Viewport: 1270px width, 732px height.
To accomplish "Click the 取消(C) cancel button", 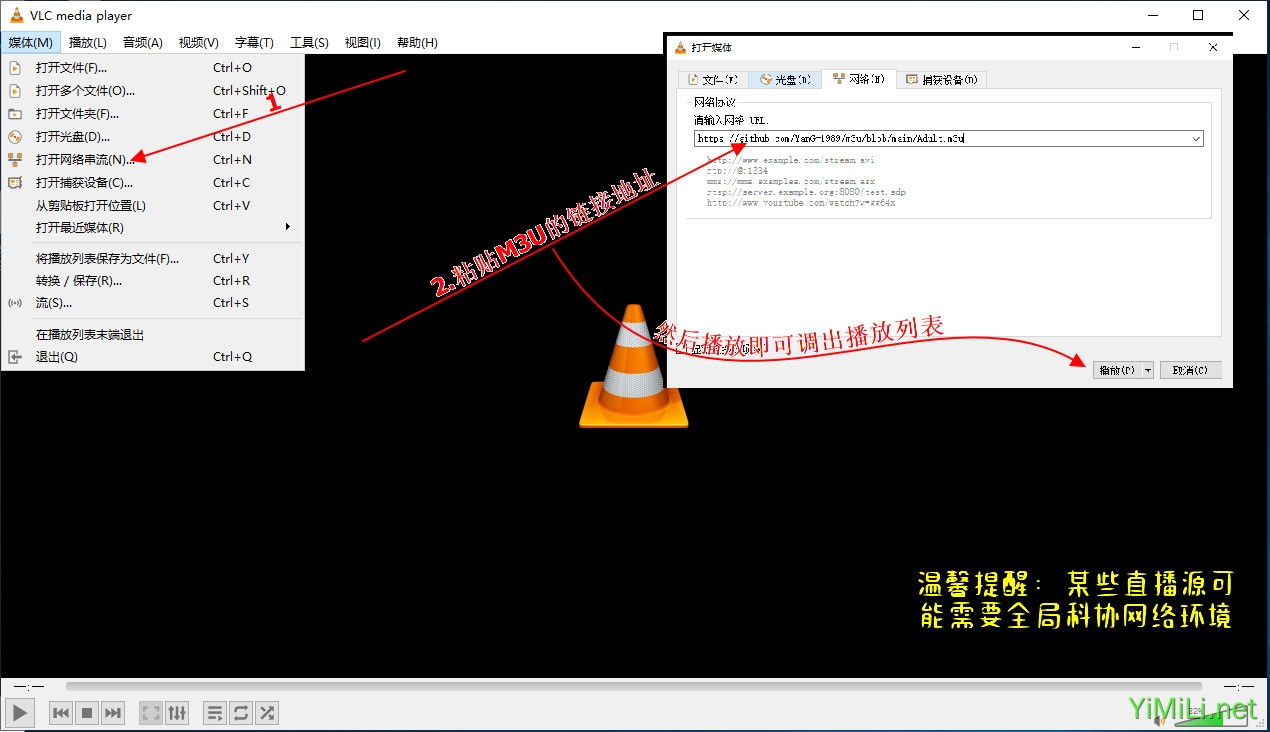I will point(1190,370).
